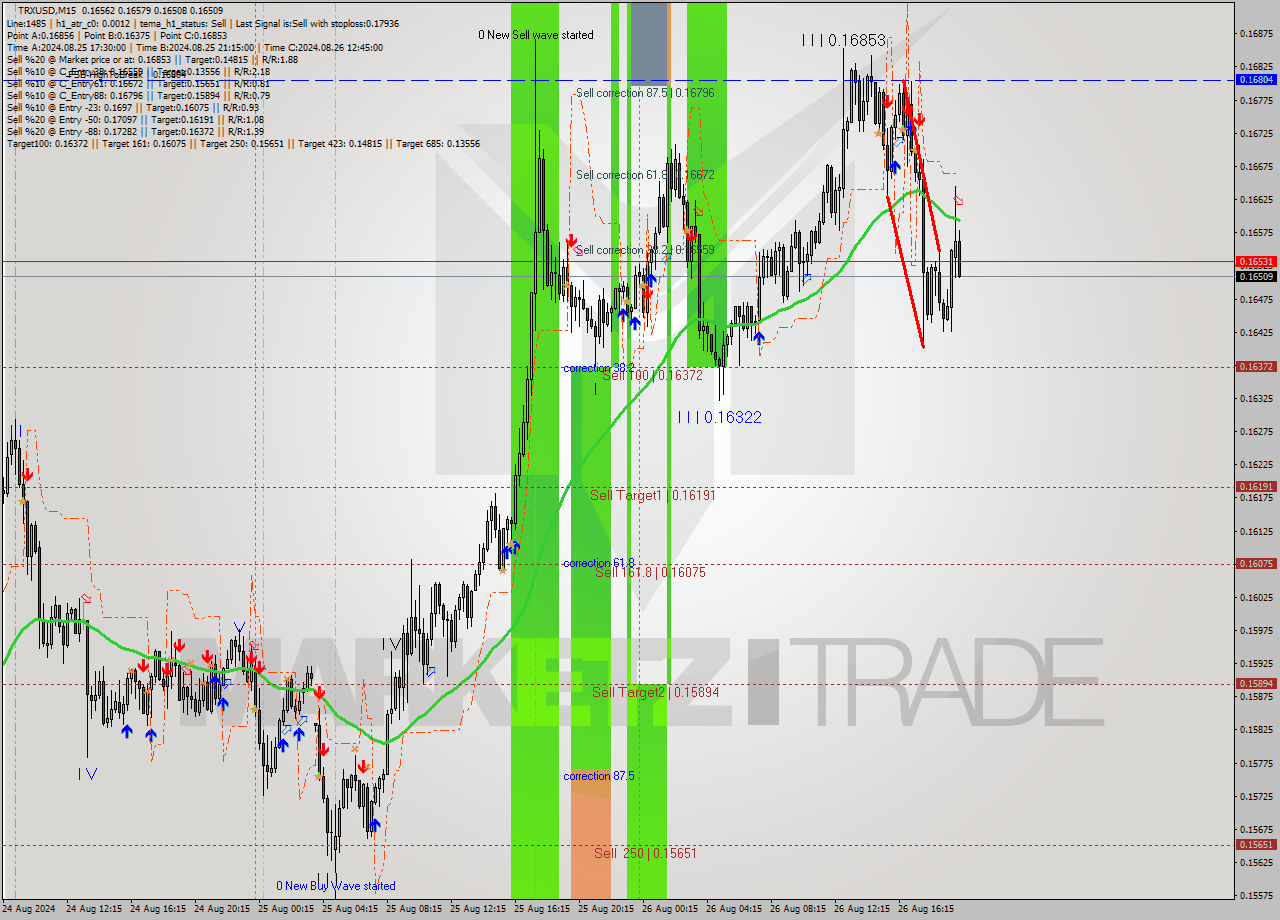Click the 0.16531 price tag on axis
The width and height of the screenshot is (1280, 920).
[x=1256, y=261]
